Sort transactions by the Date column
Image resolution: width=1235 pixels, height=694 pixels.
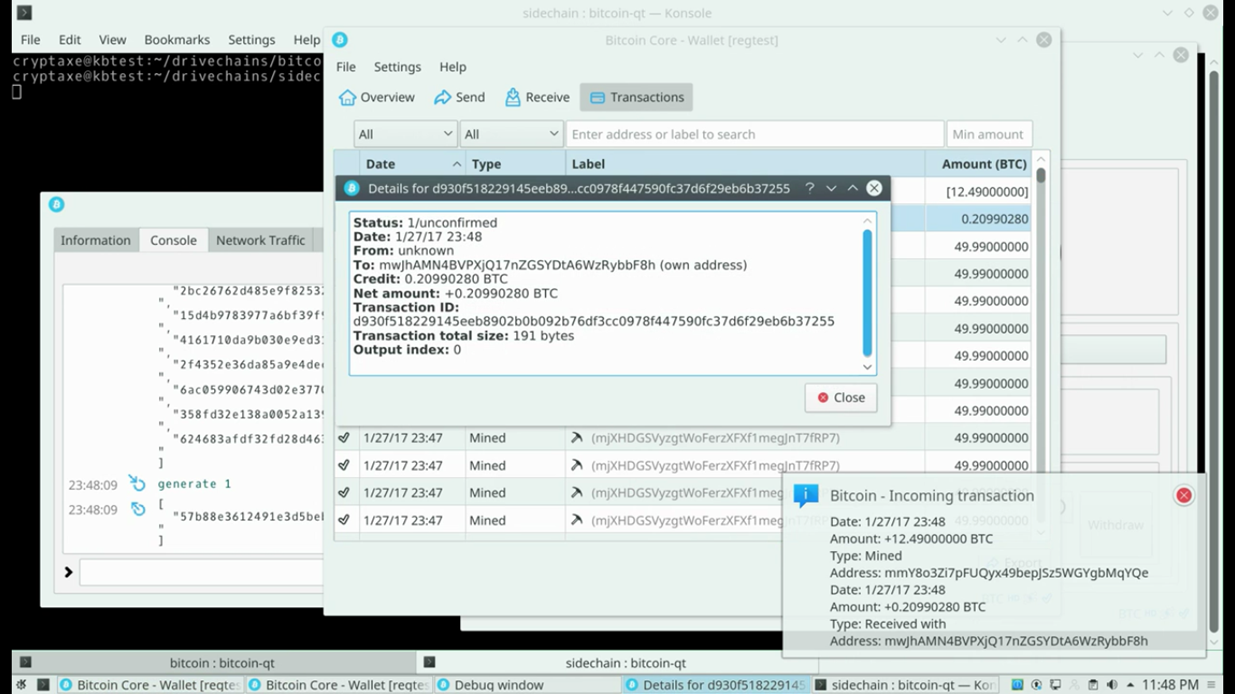pos(412,164)
